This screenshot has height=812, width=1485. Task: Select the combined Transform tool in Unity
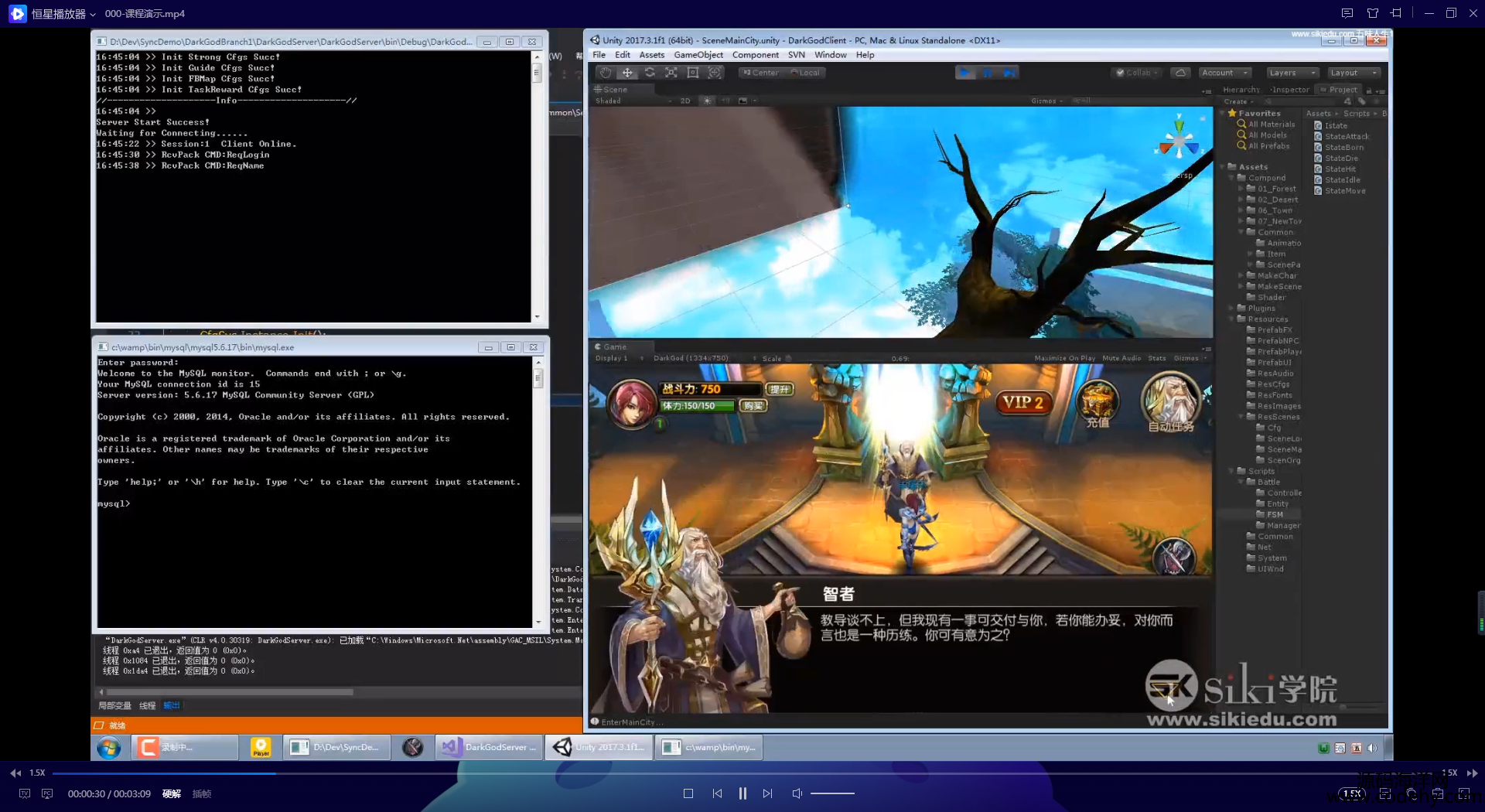[715, 73]
